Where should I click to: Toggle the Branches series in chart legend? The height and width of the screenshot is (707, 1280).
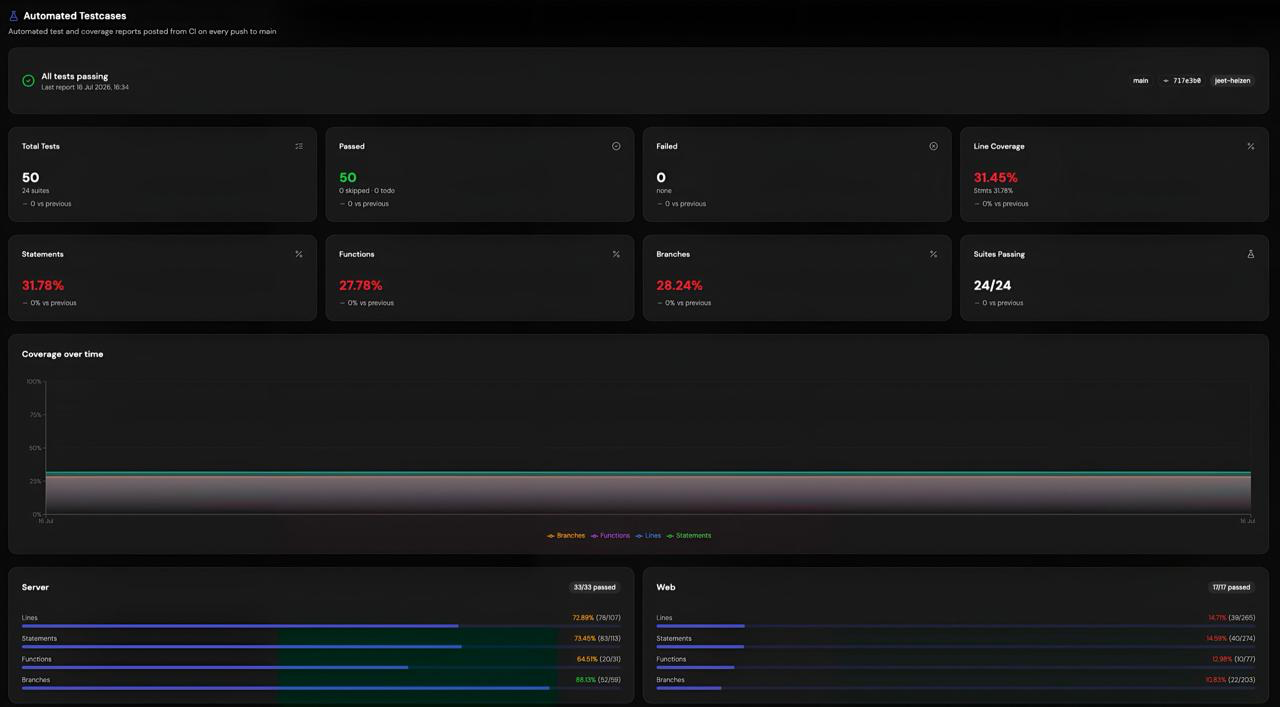566,536
